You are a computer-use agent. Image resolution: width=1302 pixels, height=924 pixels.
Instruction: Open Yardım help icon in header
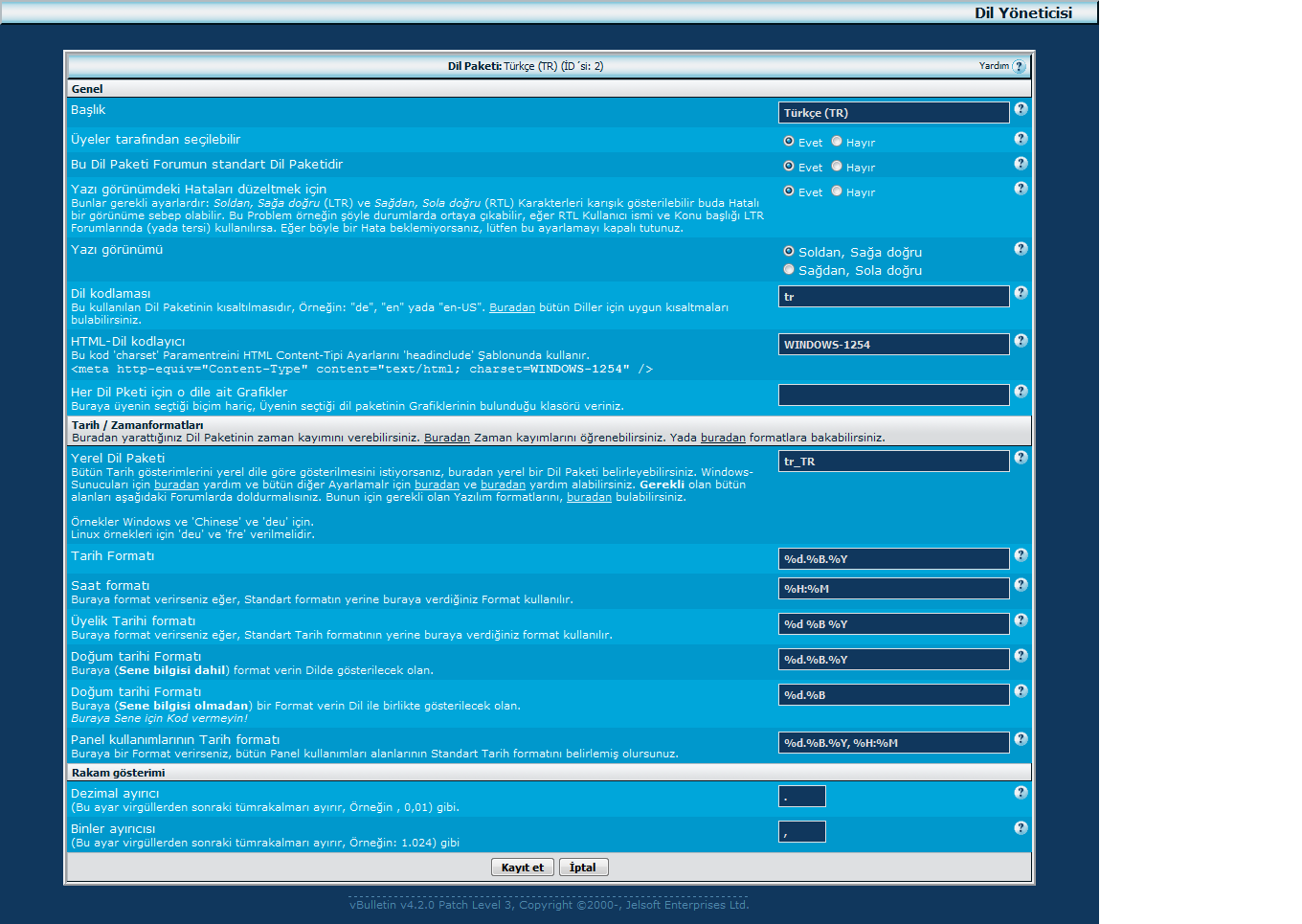[x=1019, y=66]
